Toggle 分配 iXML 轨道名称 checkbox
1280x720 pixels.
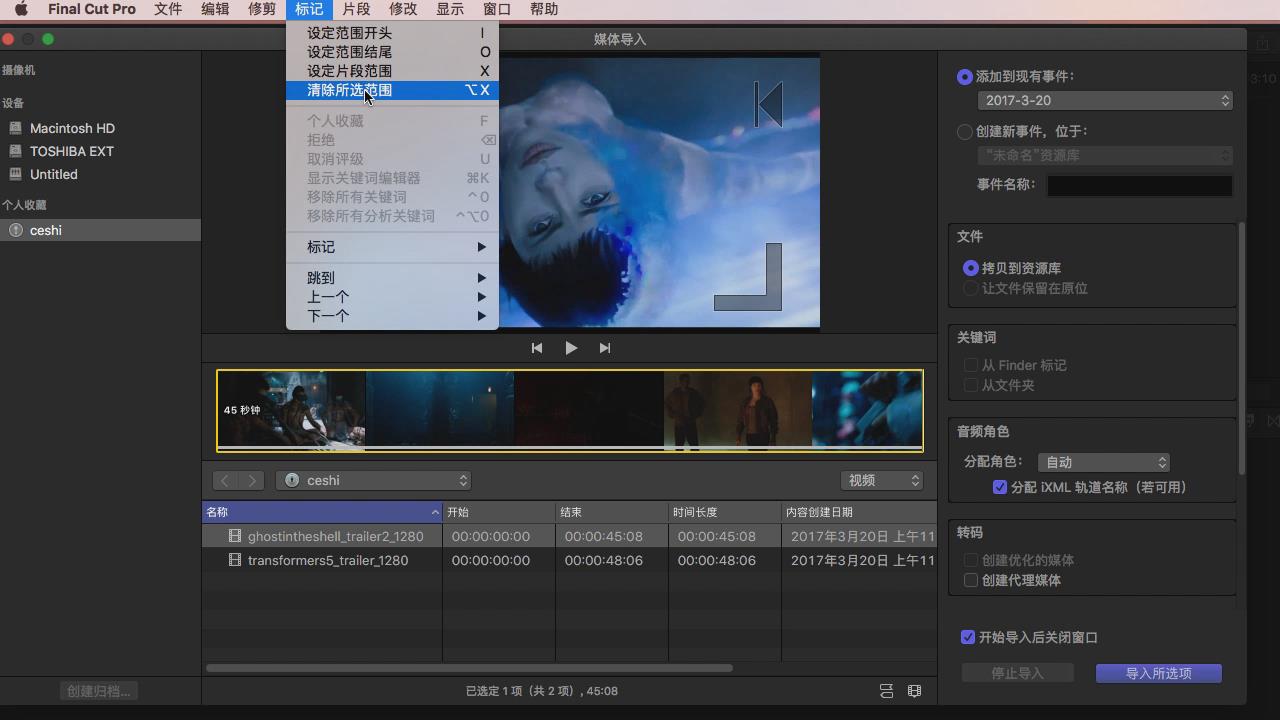coord(1000,487)
